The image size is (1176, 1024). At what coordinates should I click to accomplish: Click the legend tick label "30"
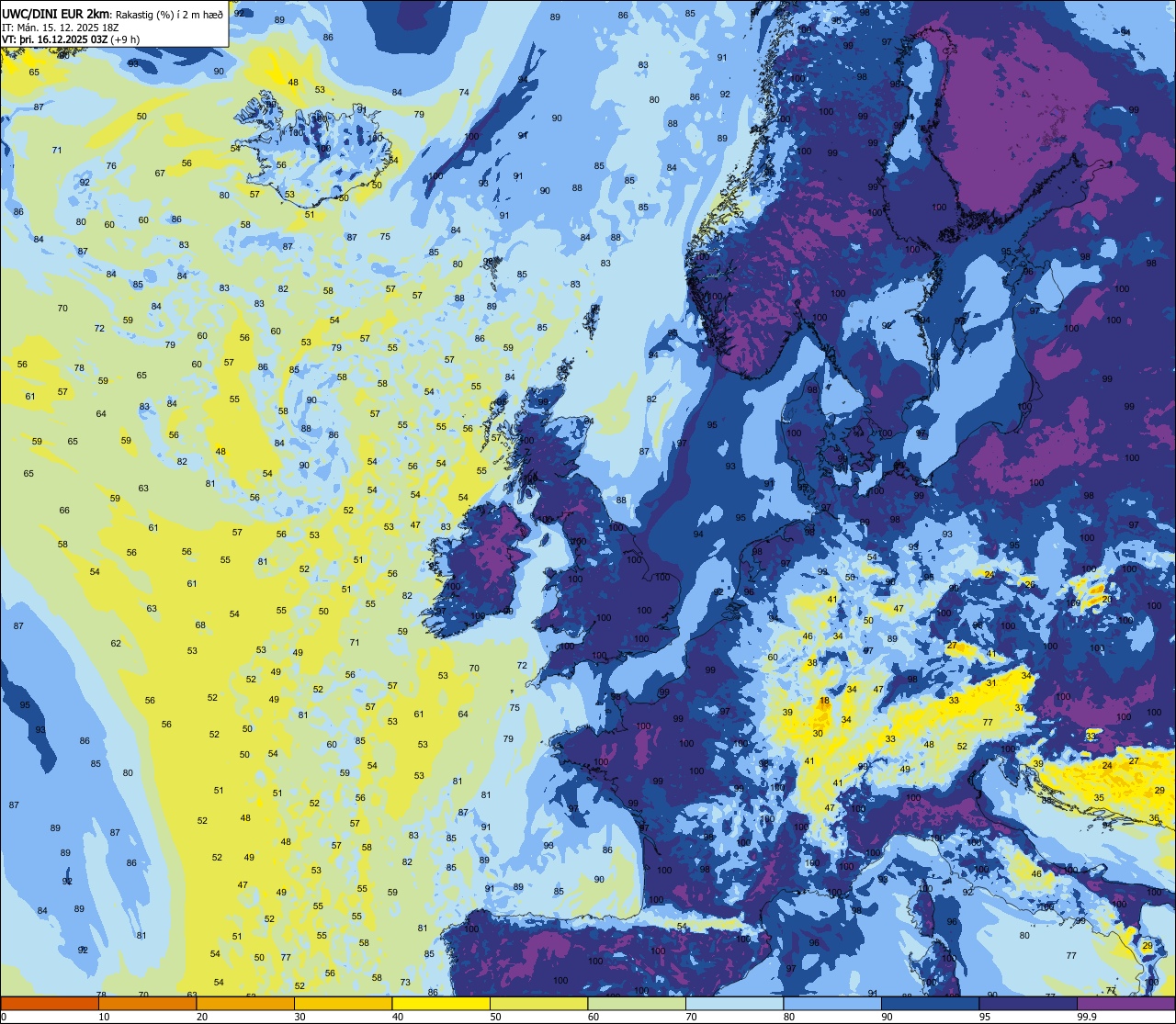point(300,1017)
